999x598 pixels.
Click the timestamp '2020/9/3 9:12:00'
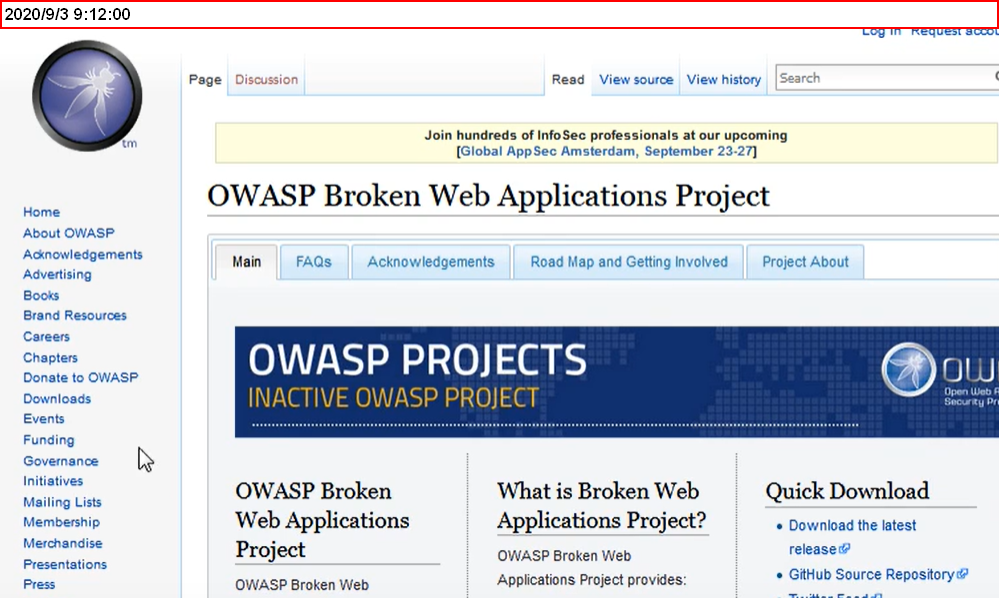[68, 15]
